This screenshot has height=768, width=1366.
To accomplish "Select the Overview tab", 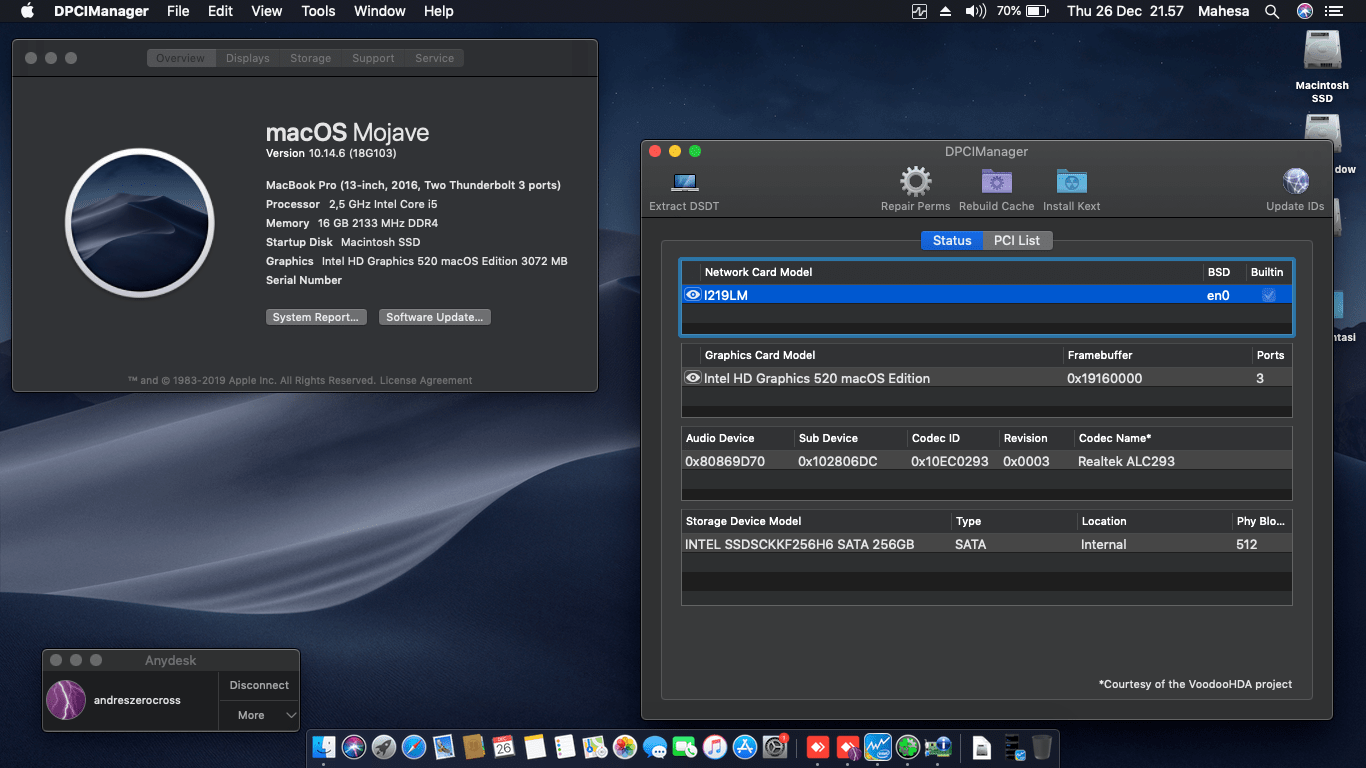I will coord(180,58).
